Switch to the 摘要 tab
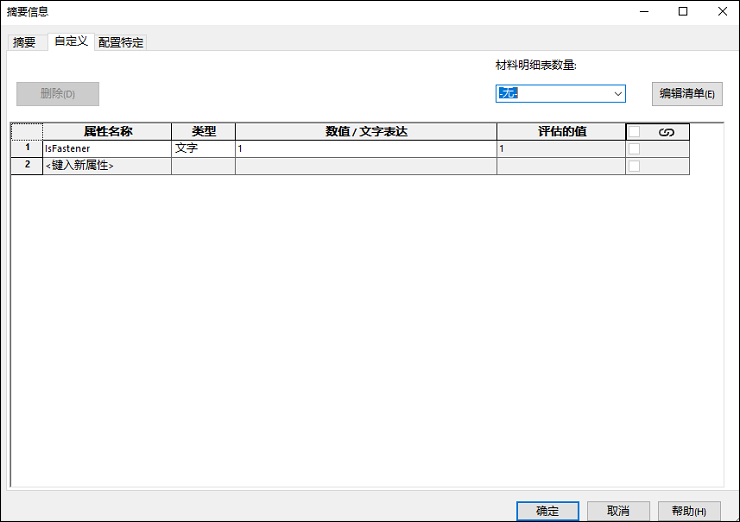Image resolution: width=740 pixels, height=522 pixels. click(24, 42)
